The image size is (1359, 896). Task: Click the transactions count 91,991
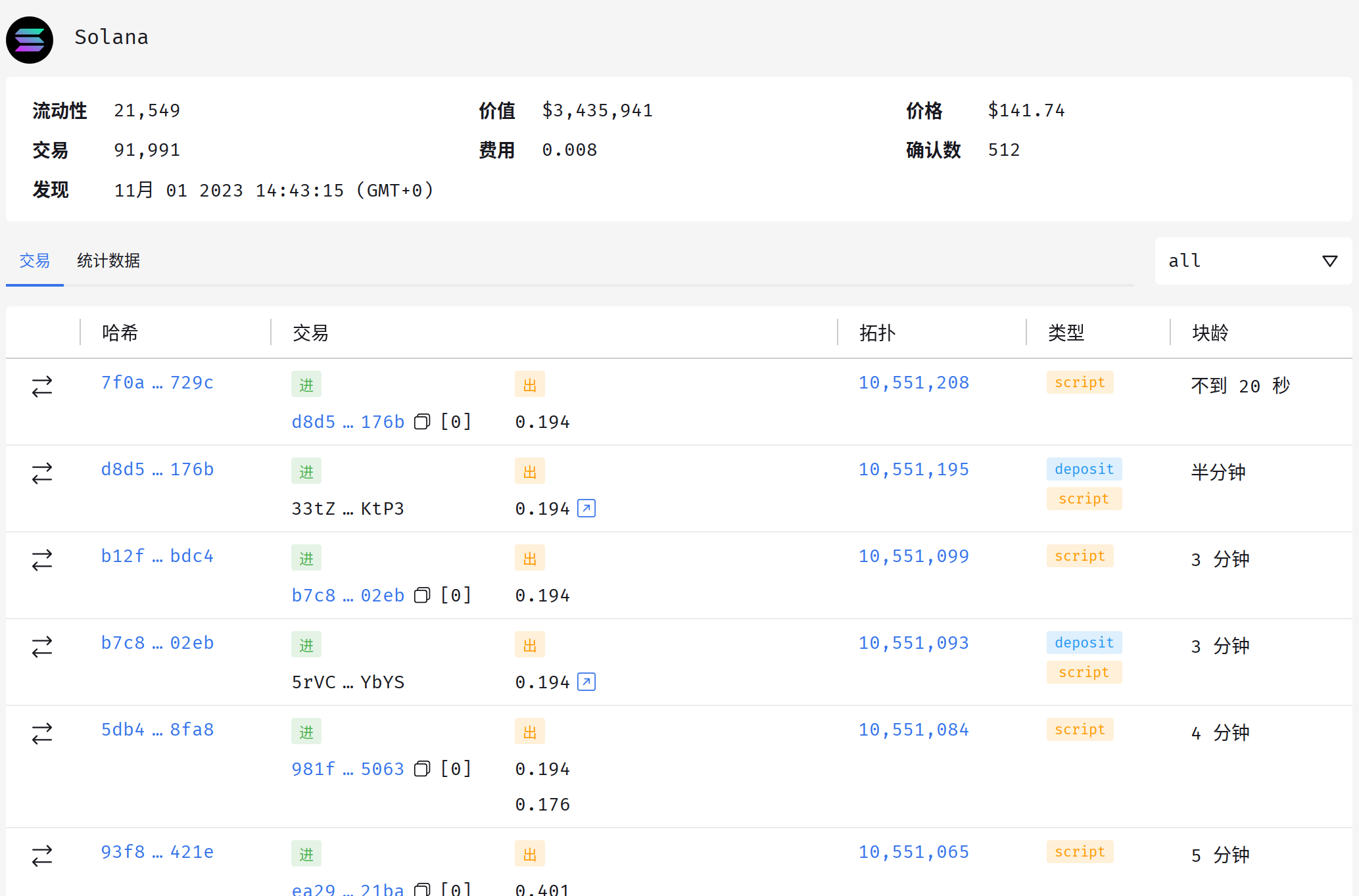click(x=147, y=150)
